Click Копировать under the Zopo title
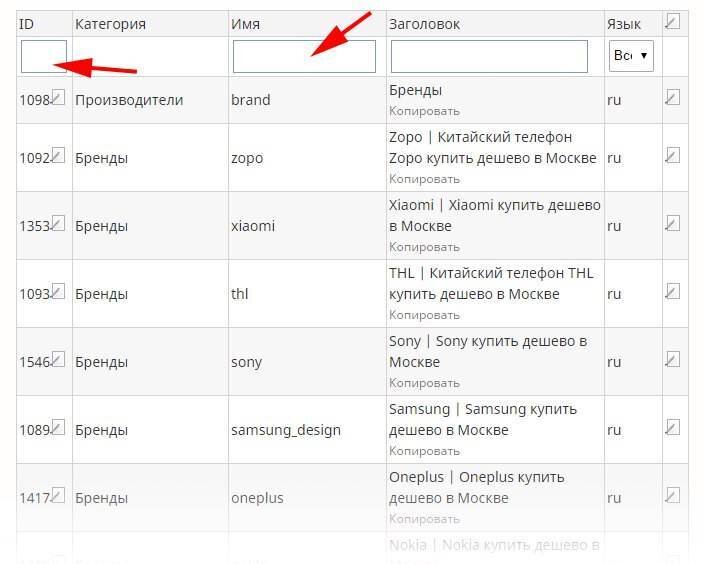704x564 pixels. click(424, 179)
